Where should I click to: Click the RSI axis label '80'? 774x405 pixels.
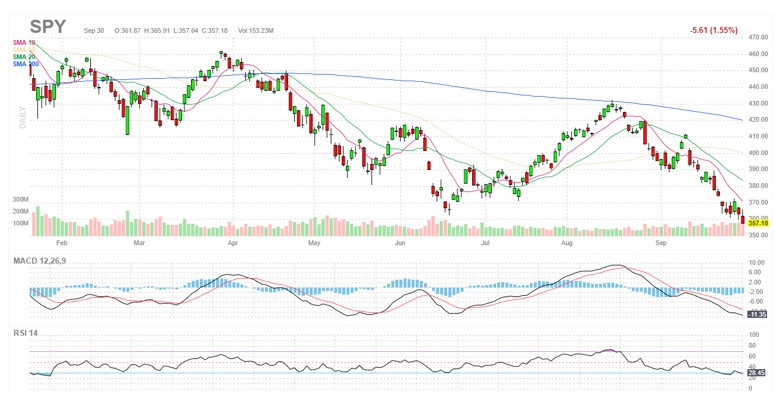(x=752, y=346)
